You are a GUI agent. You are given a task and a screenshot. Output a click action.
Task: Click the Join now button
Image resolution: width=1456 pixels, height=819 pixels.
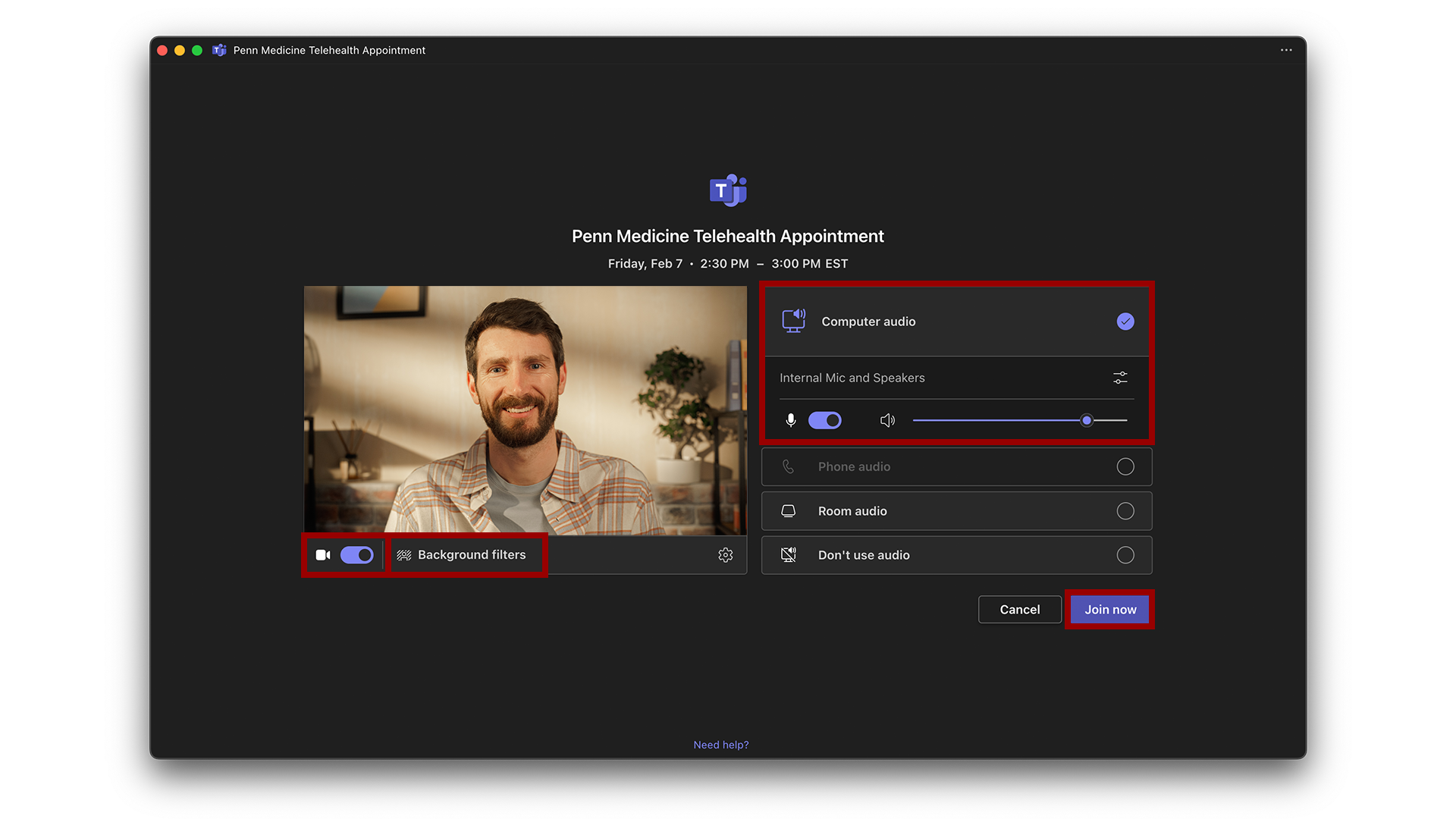(1109, 609)
